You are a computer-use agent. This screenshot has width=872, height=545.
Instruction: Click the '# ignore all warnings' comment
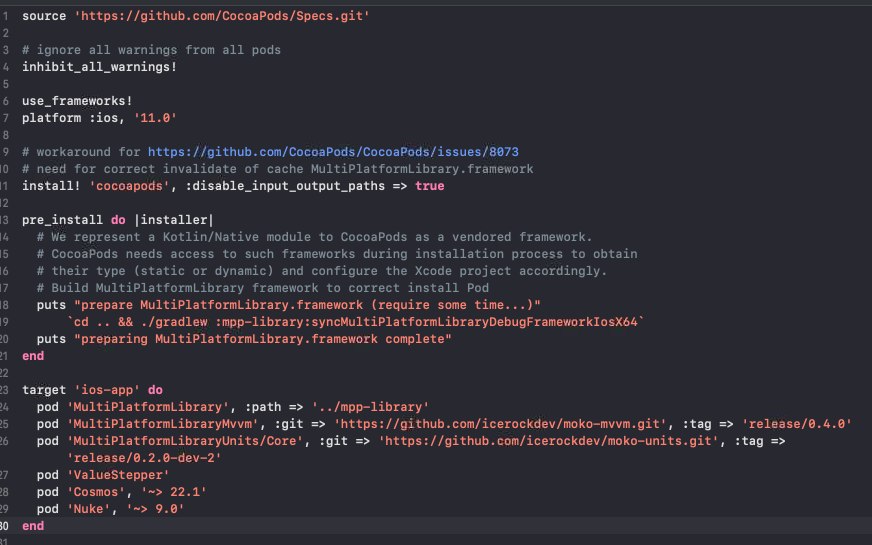click(151, 50)
